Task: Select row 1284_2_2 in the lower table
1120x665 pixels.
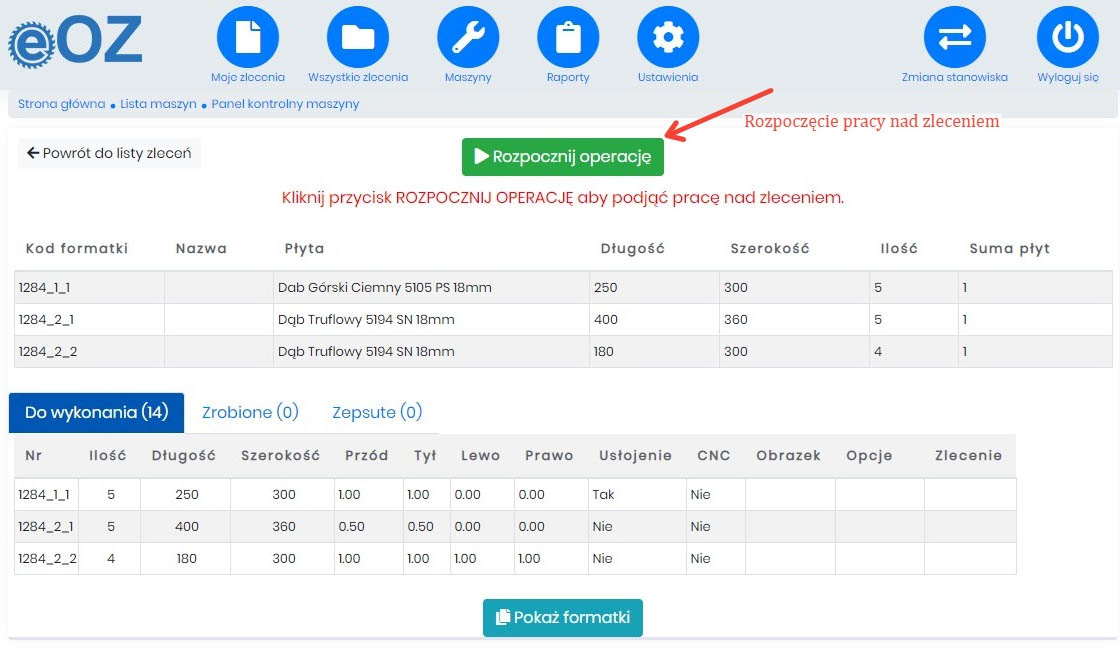Action: pyautogui.click(x=47, y=559)
